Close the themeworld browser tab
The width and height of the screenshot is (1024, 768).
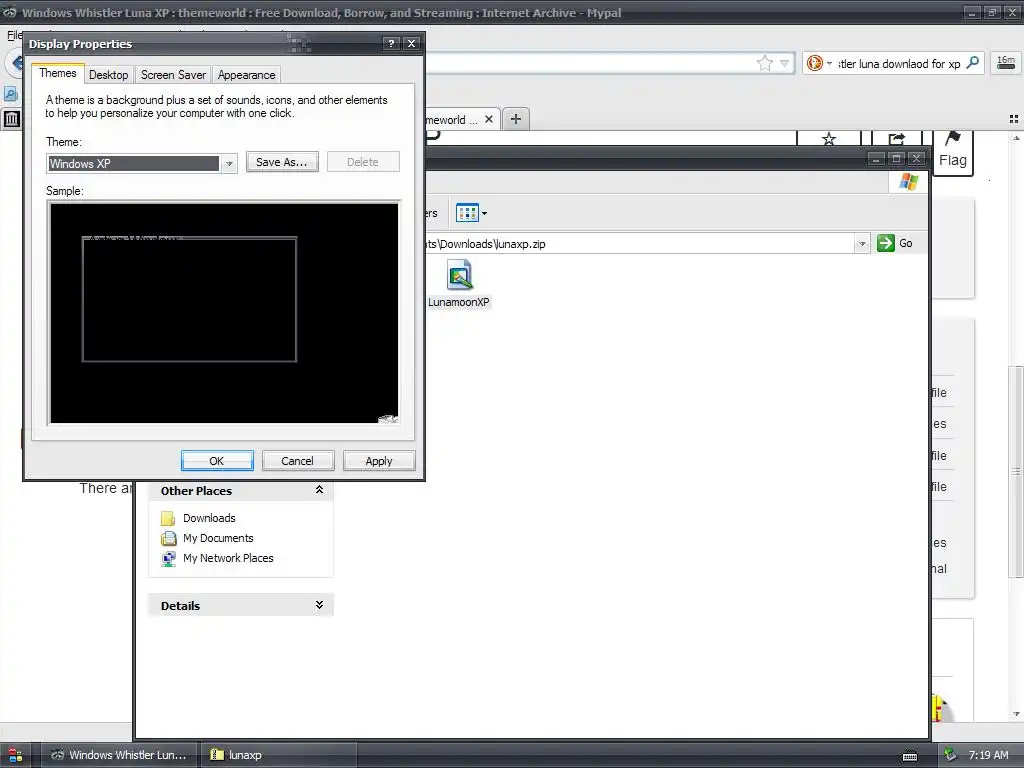coord(488,120)
